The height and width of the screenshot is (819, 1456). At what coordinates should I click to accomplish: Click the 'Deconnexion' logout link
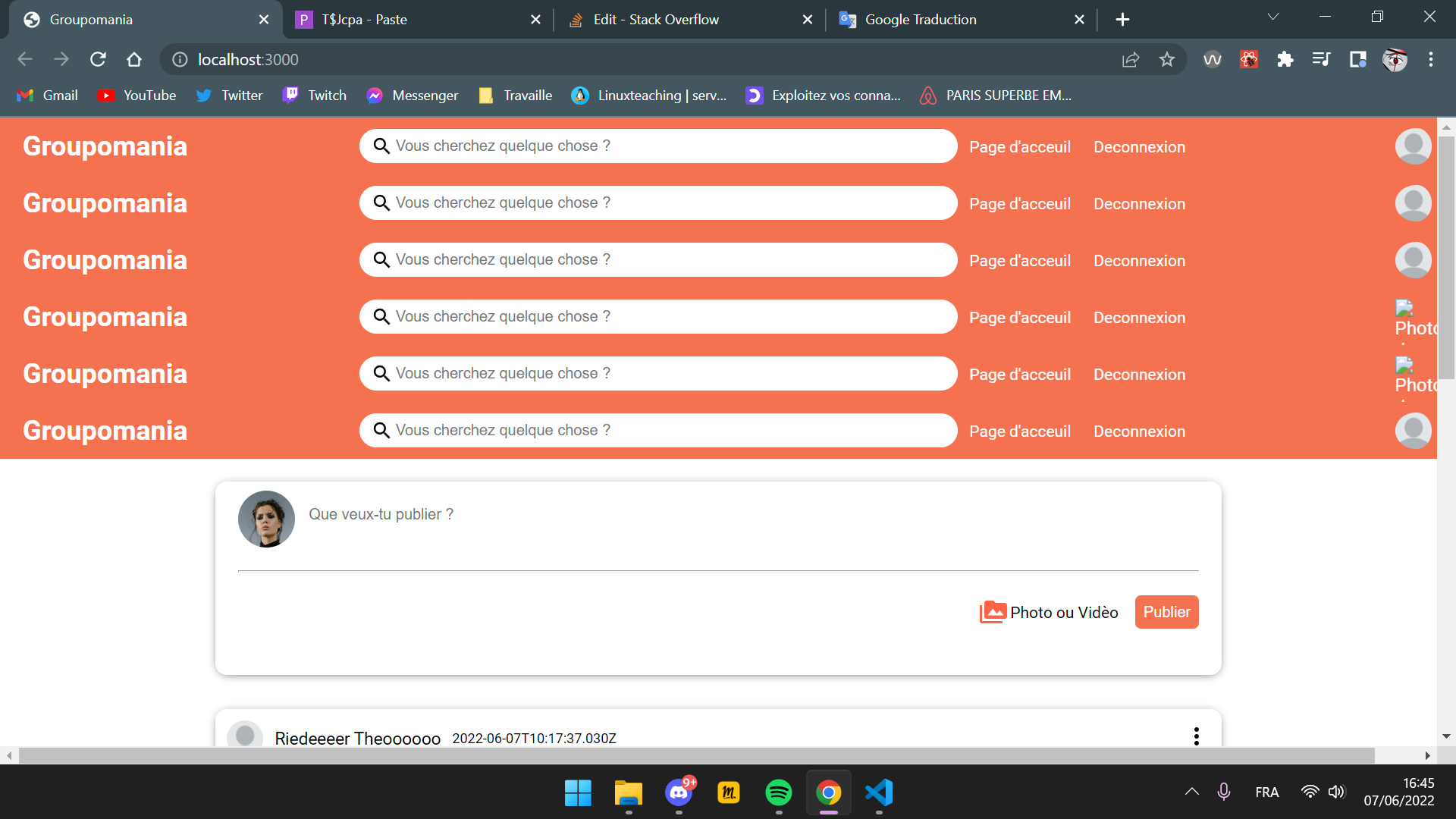(x=1139, y=146)
